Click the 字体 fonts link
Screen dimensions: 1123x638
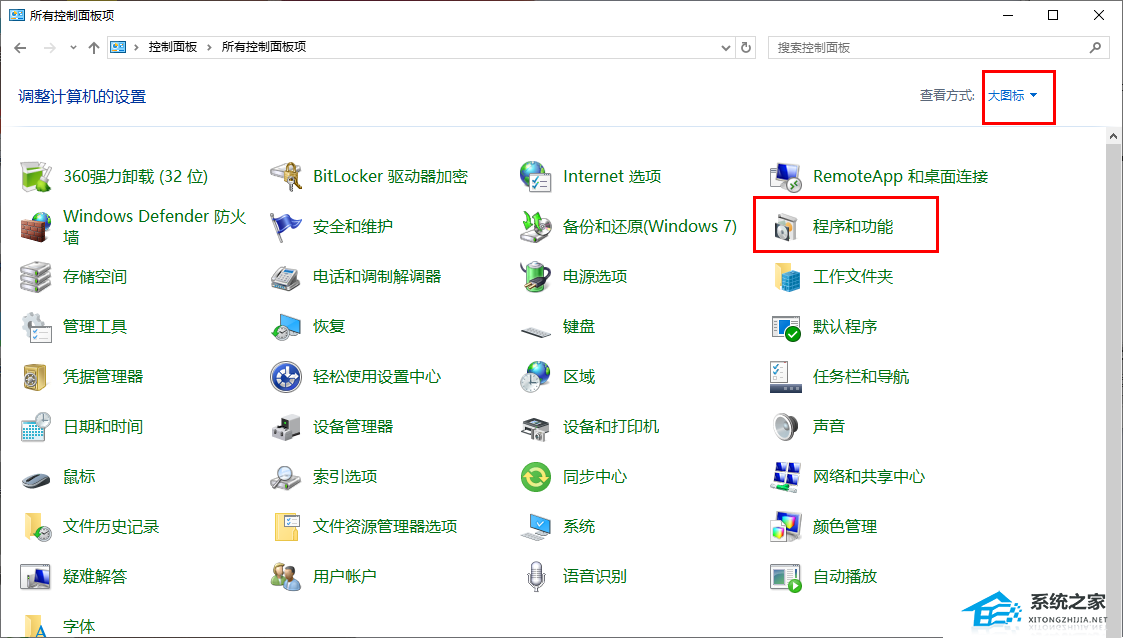tap(79, 627)
